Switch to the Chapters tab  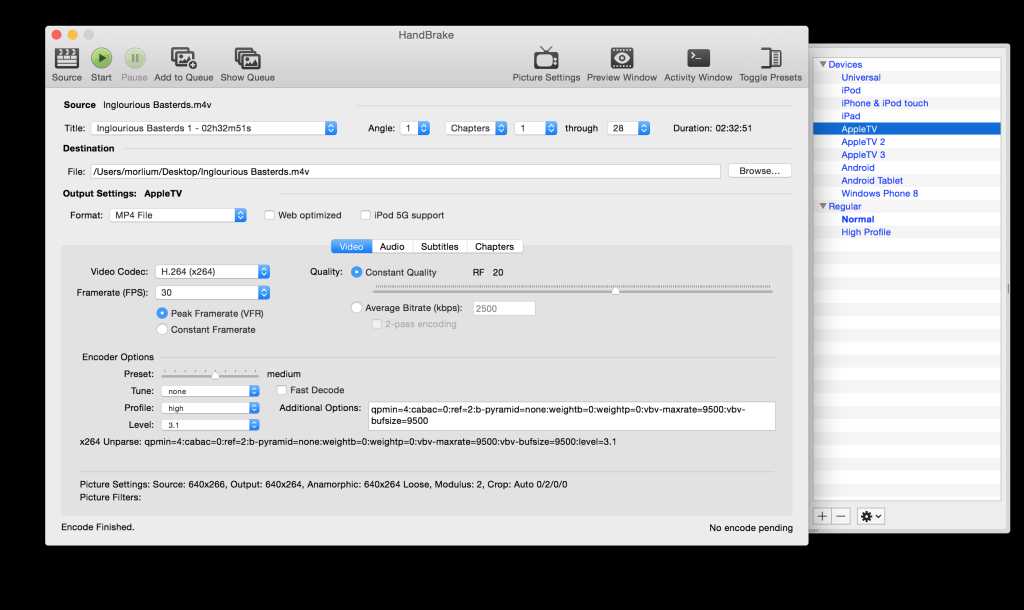[x=494, y=246]
